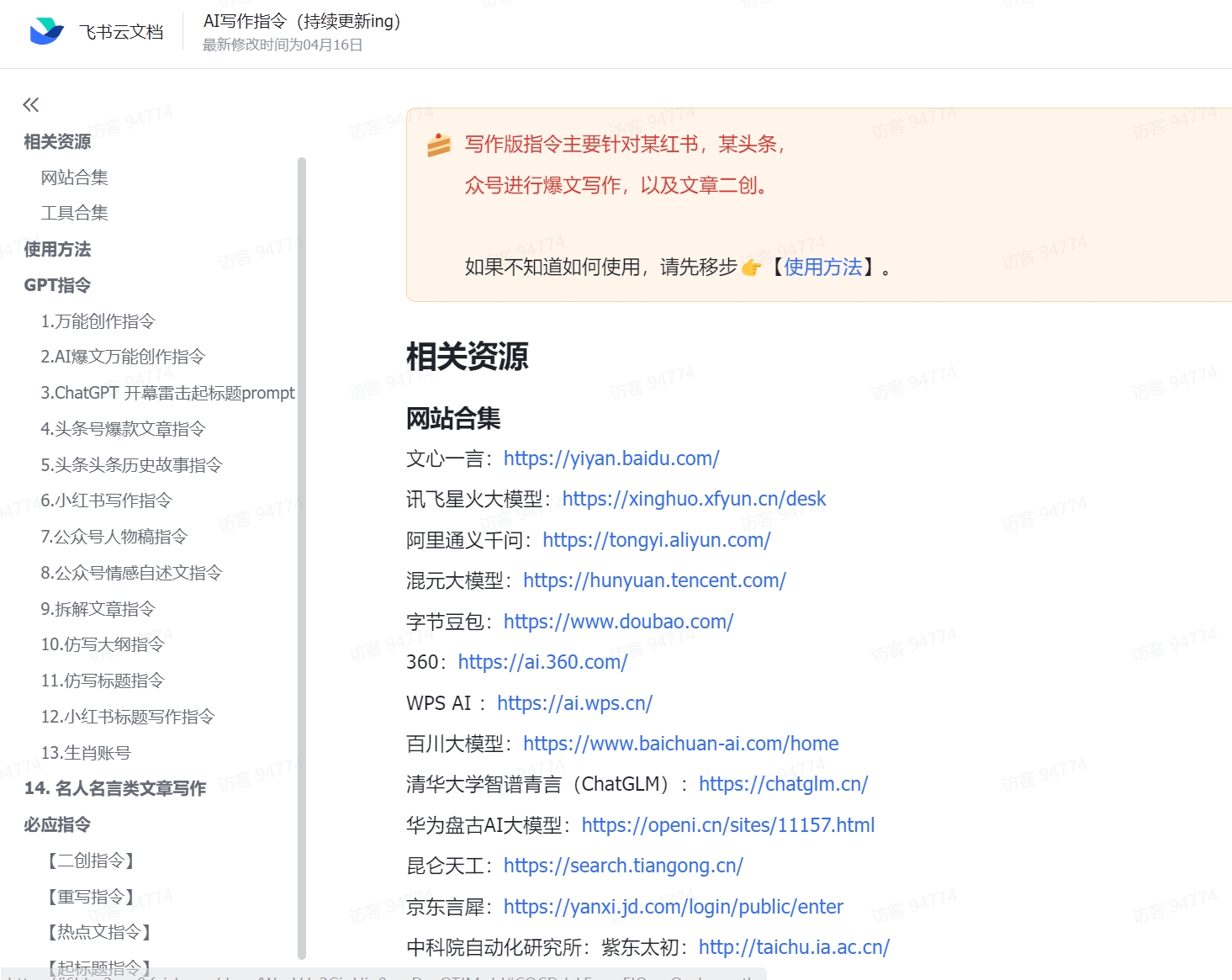Image resolution: width=1232 pixels, height=980 pixels.
Task: Open xinghuo.xfyun.cn/desk link
Action: (695, 499)
